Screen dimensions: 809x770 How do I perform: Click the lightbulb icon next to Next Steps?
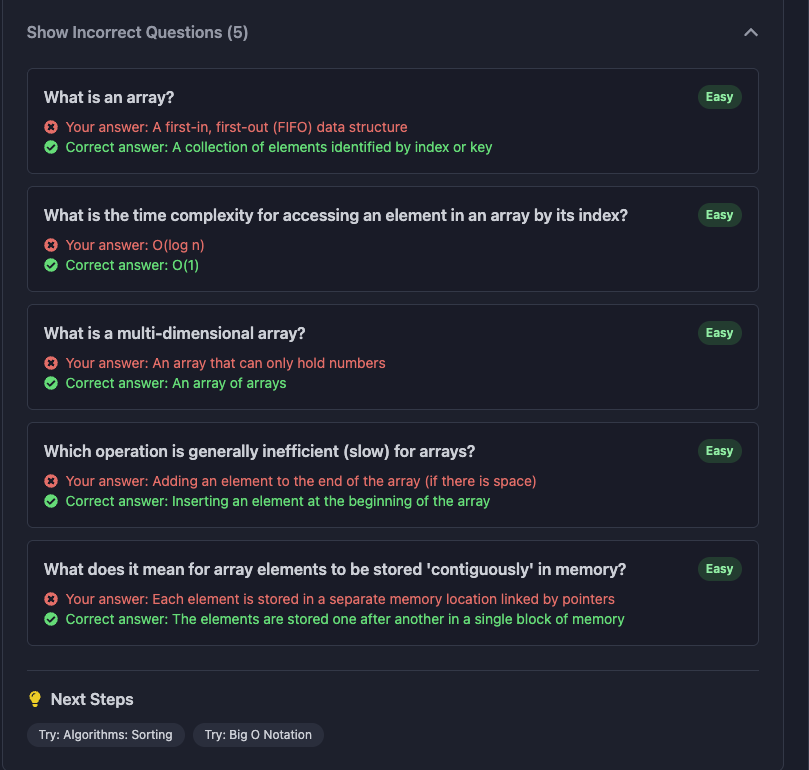[x=35, y=699]
